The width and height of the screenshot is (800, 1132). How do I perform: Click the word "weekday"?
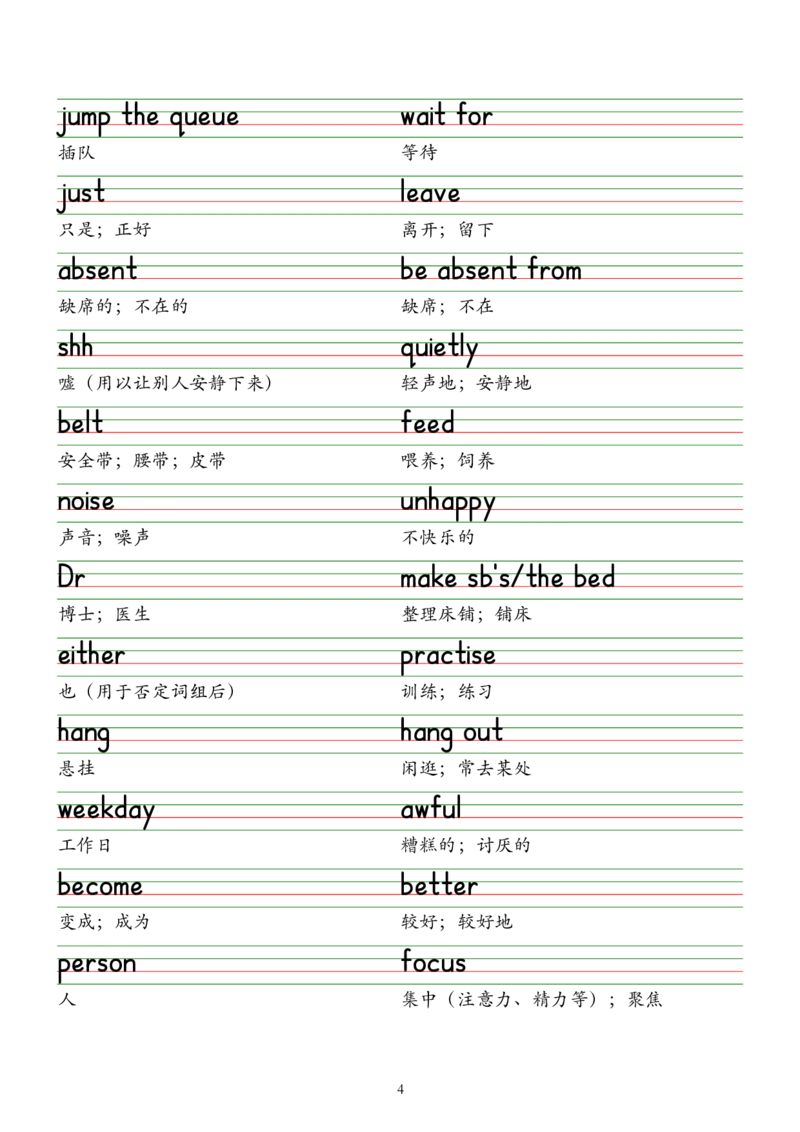click(x=106, y=810)
